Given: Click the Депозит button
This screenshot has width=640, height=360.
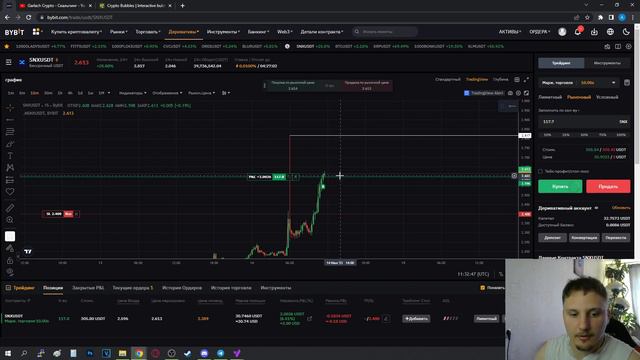Looking at the screenshot, I should click(x=552, y=238).
